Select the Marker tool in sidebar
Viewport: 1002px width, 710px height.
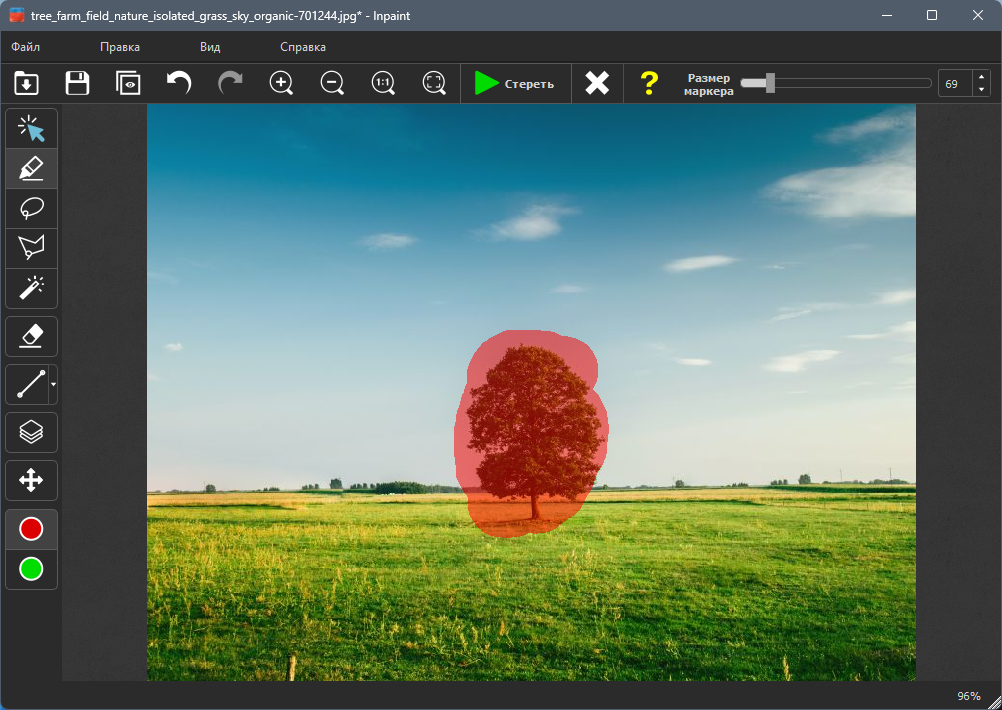click(31, 169)
